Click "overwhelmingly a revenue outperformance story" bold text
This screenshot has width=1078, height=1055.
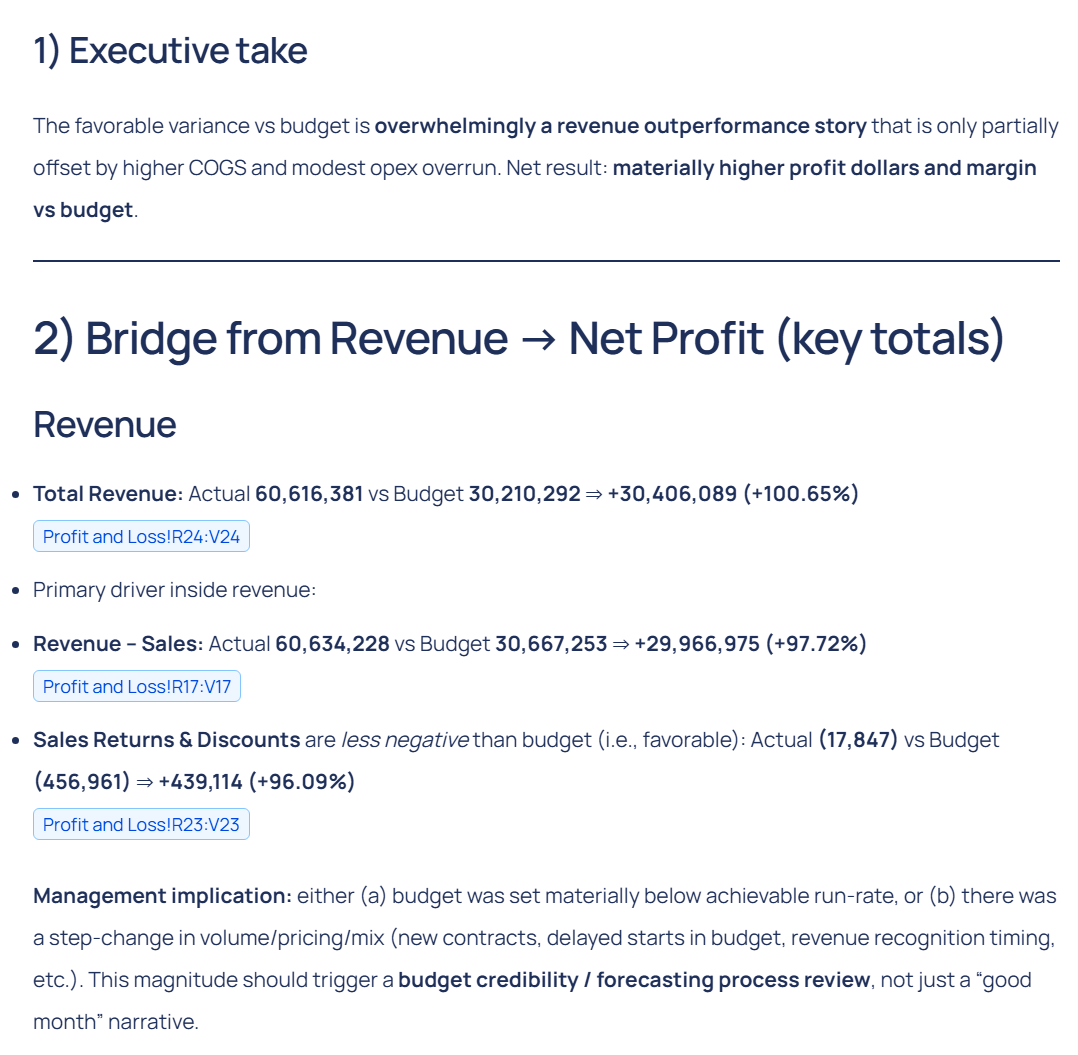coord(620,126)
